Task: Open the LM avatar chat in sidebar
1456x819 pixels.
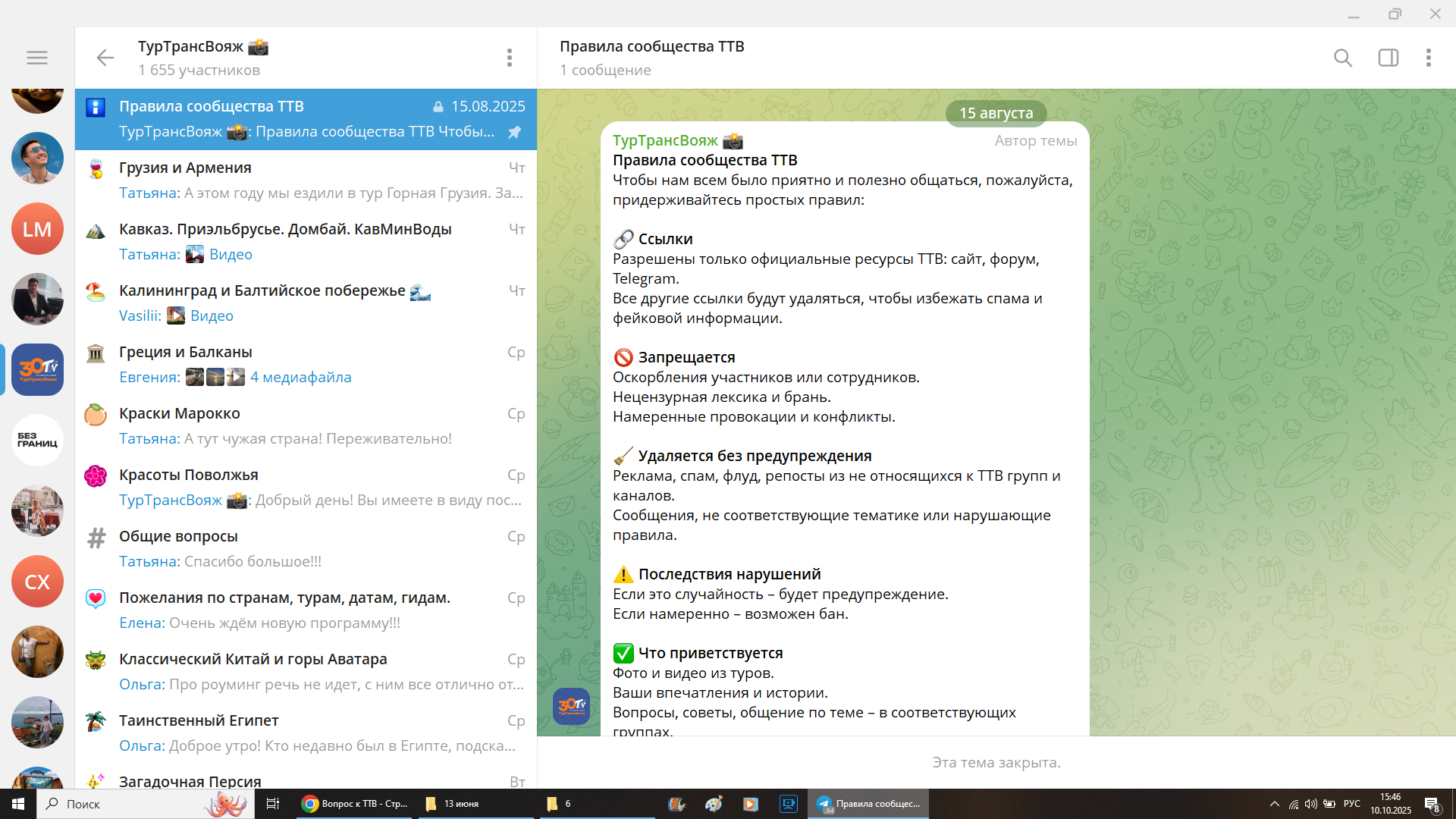Action: tap(37, 229)
